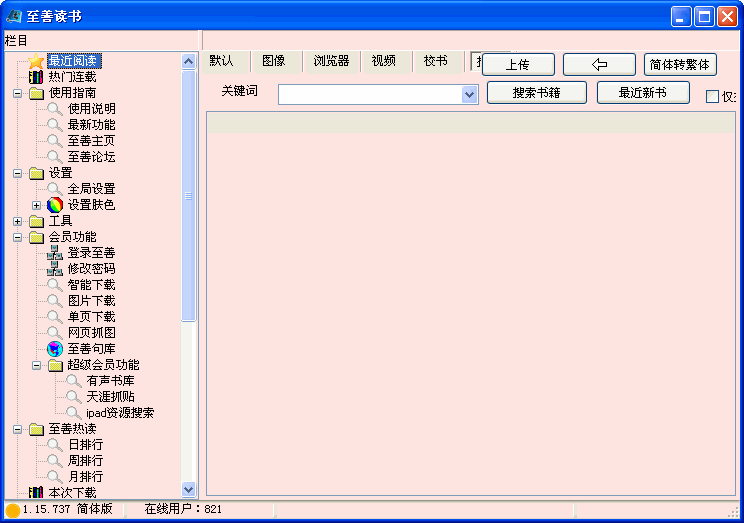
Task: Click the network icon beside 修改密码
Action: pos(55,269)
